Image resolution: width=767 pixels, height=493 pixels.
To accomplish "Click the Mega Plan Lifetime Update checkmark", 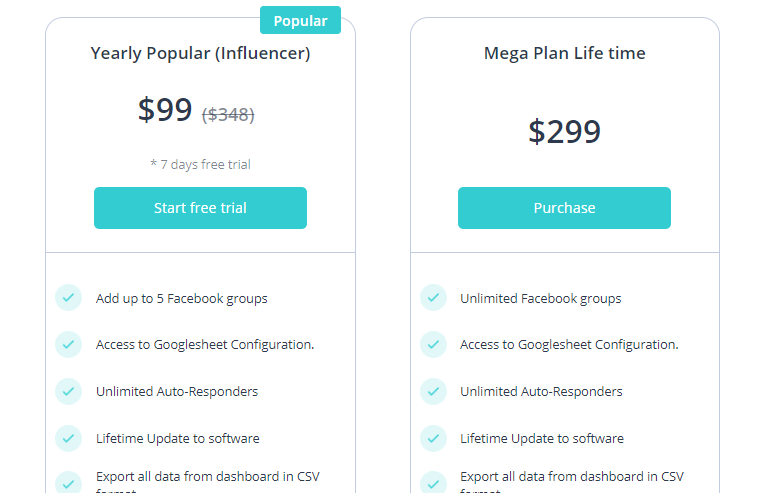I will point(433,438).
